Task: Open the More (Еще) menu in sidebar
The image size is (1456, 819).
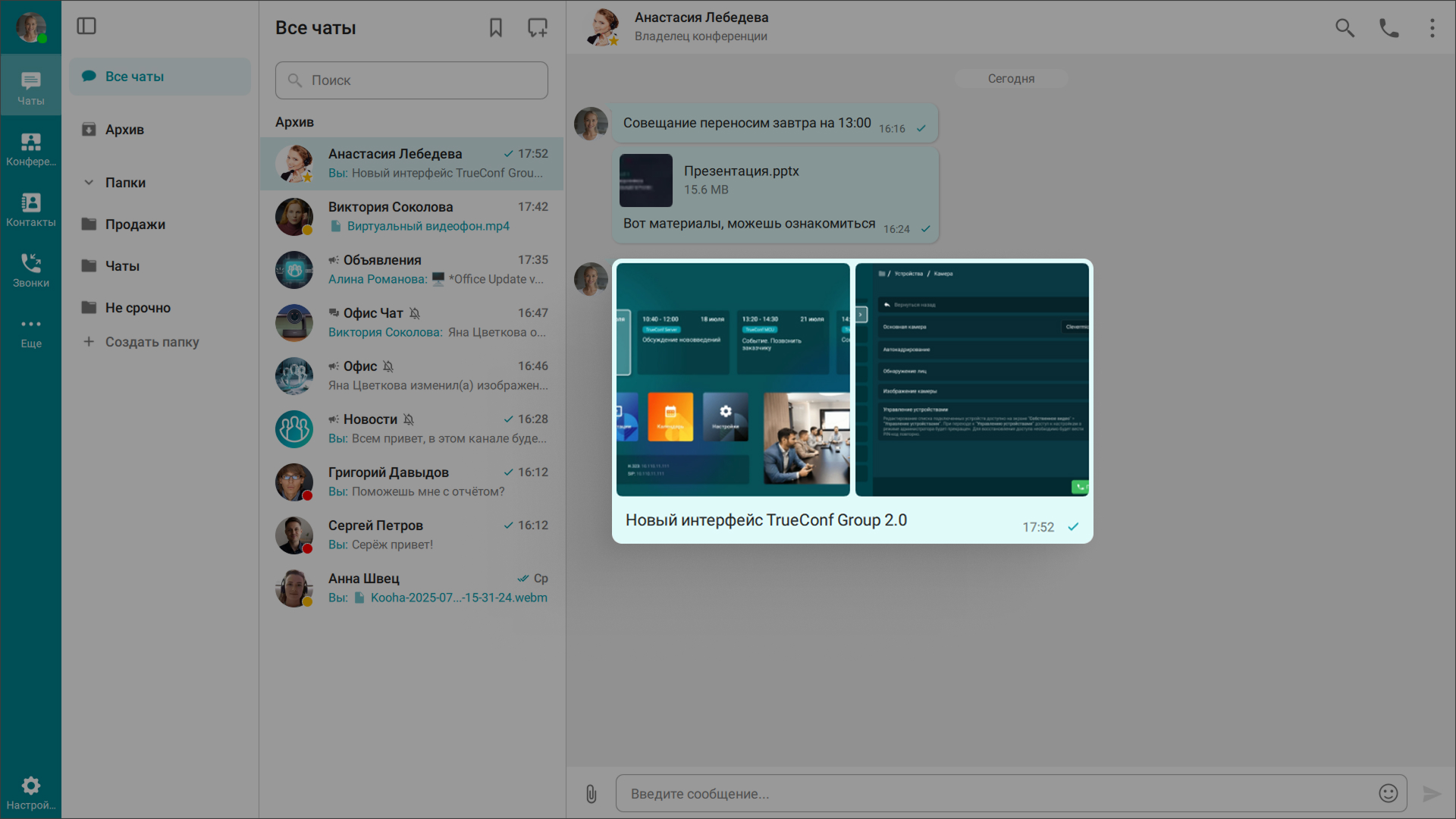Action: pyautogui.click(x=30, y=331)
